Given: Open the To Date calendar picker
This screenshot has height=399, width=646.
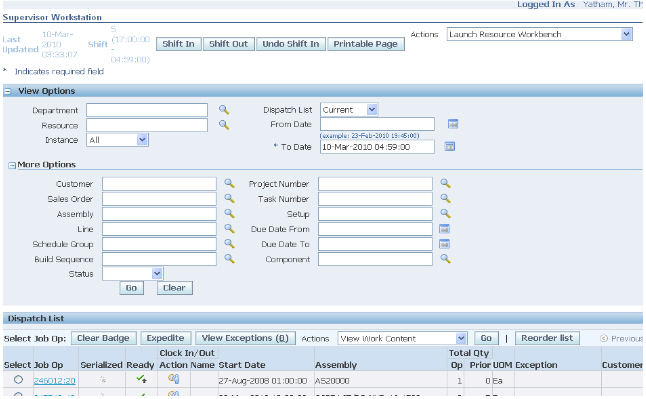Looking at the screenshot, I should 450,146.
